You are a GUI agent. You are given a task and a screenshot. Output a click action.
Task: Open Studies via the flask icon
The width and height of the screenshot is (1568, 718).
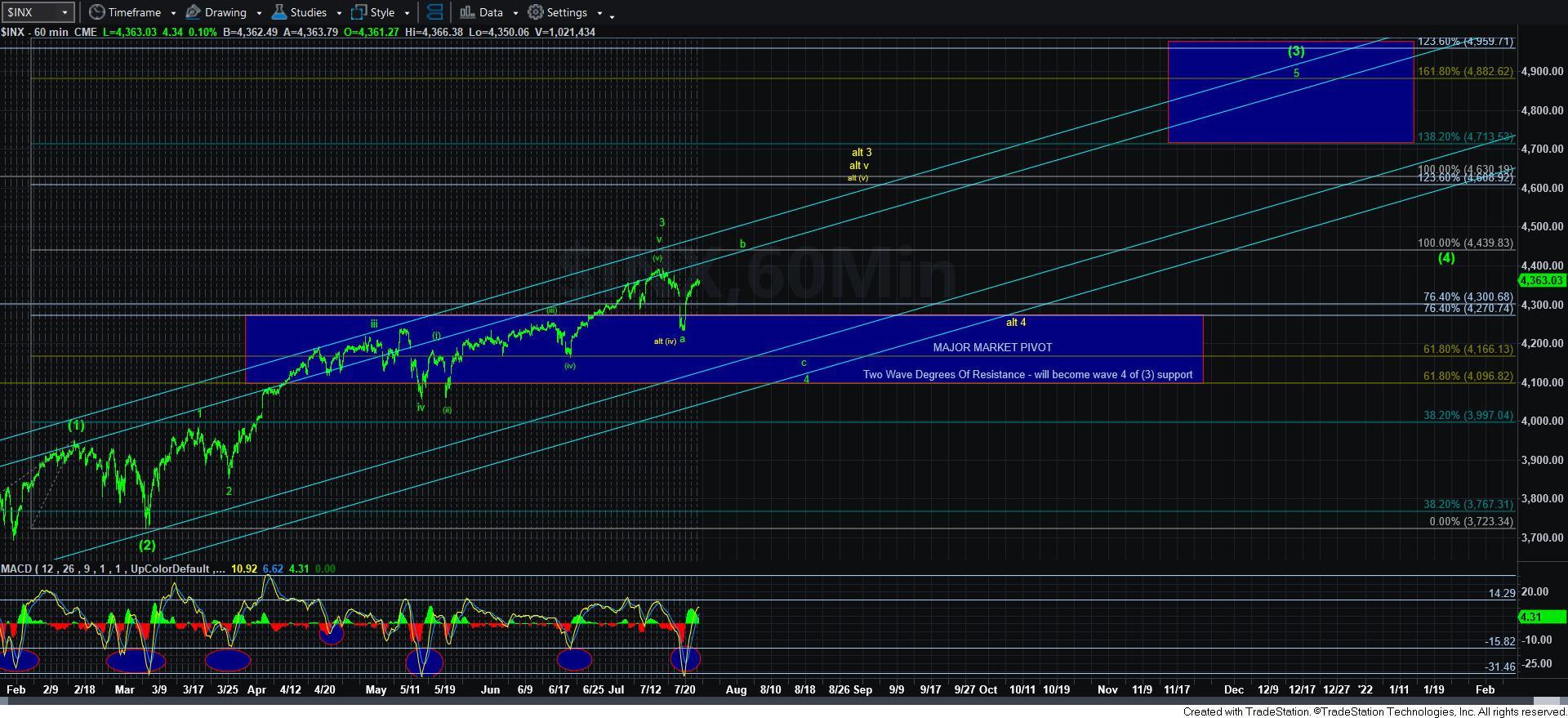click(279, 12)
